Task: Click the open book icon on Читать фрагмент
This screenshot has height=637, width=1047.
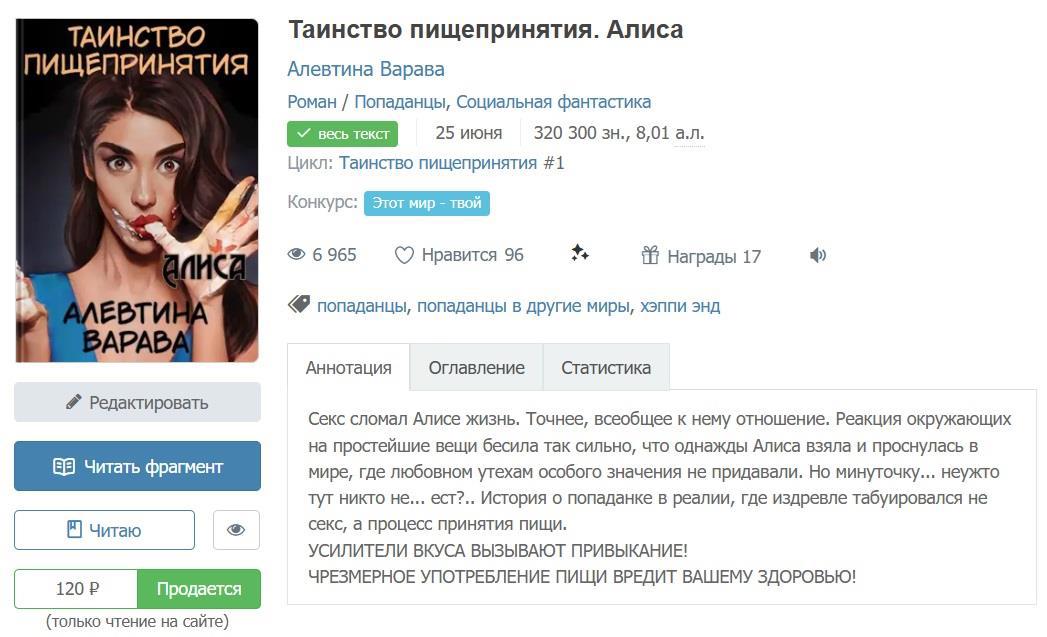Action: [63, 466]
